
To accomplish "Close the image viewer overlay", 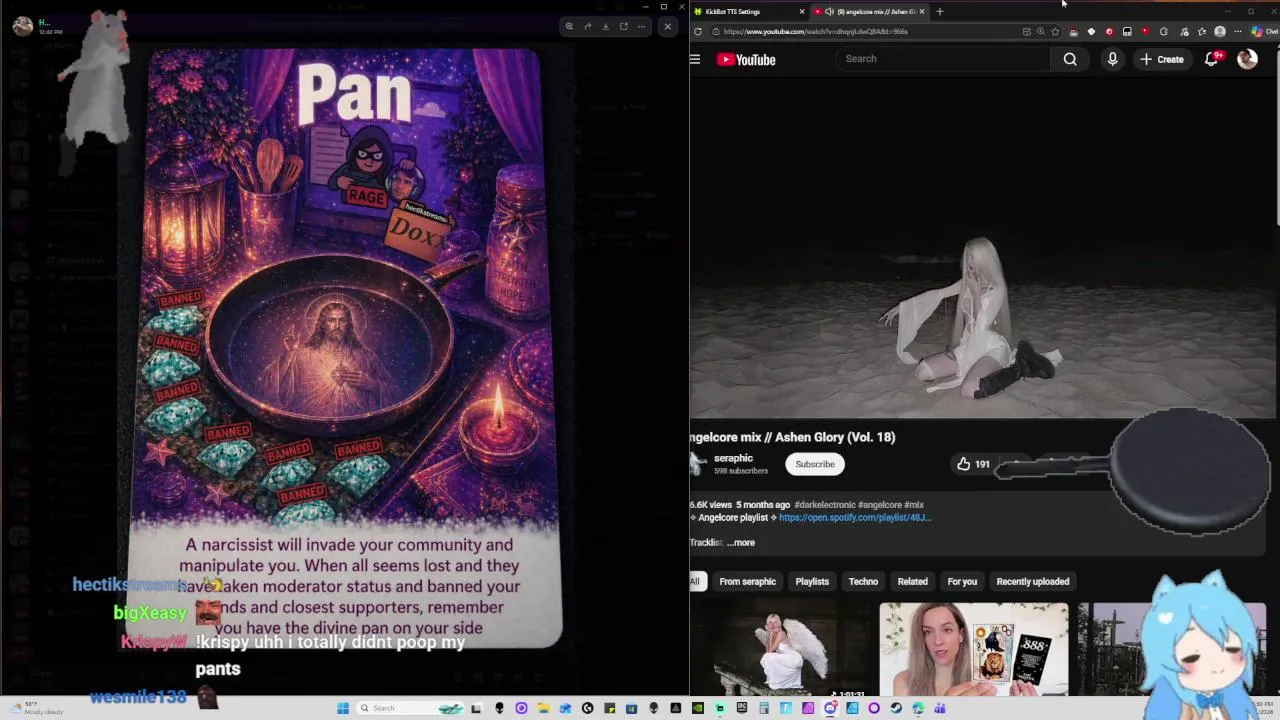I will pyautogui.click(x=668, y=26).
